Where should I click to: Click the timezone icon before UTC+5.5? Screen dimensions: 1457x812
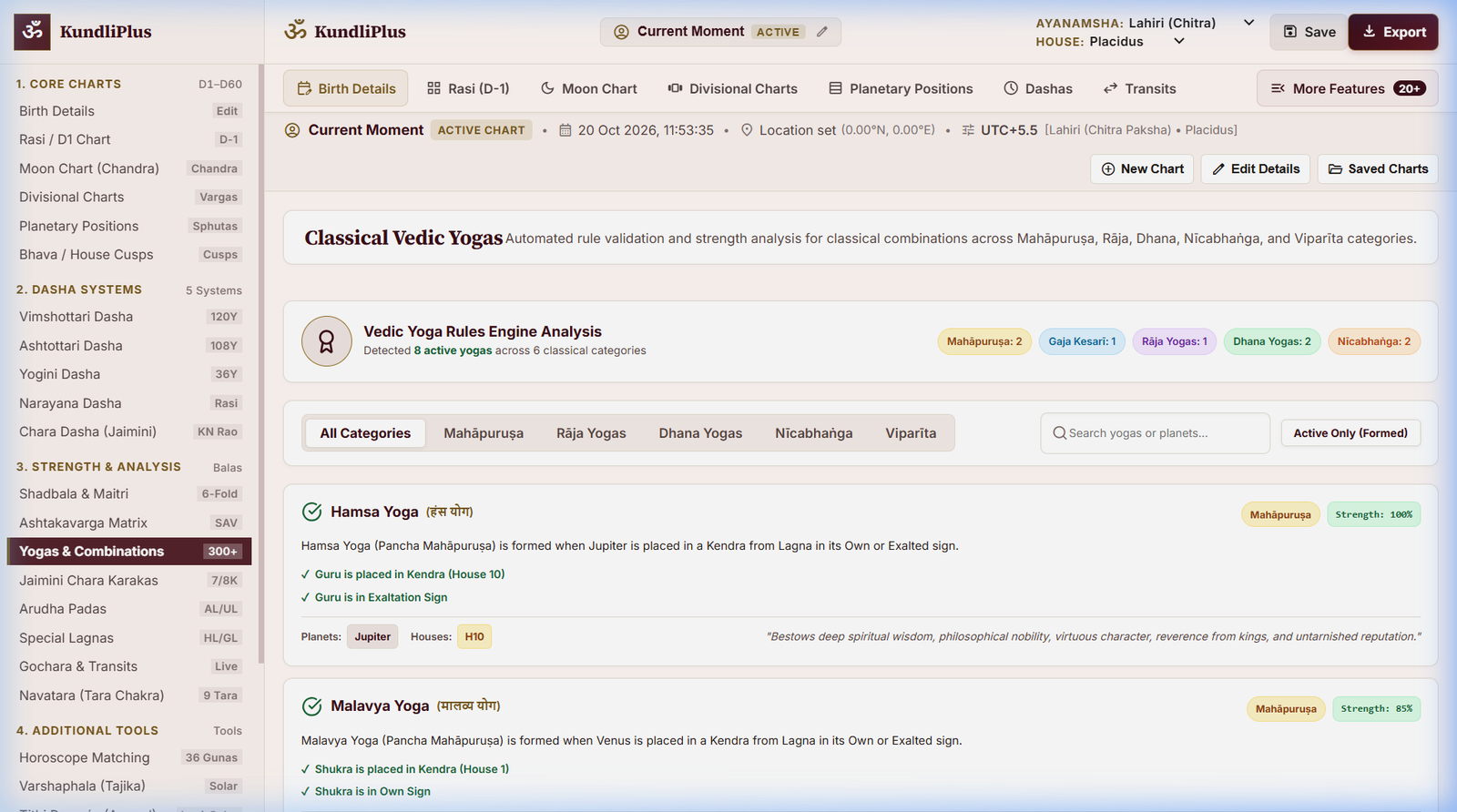968,130
